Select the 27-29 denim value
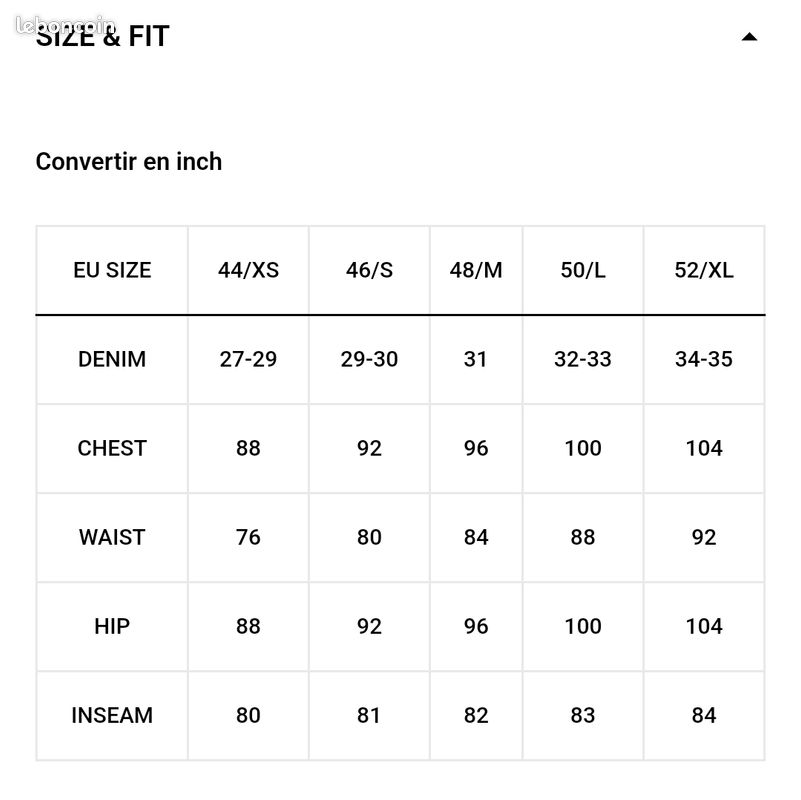This screenshot has height=800, width=801. pos(247,359)
